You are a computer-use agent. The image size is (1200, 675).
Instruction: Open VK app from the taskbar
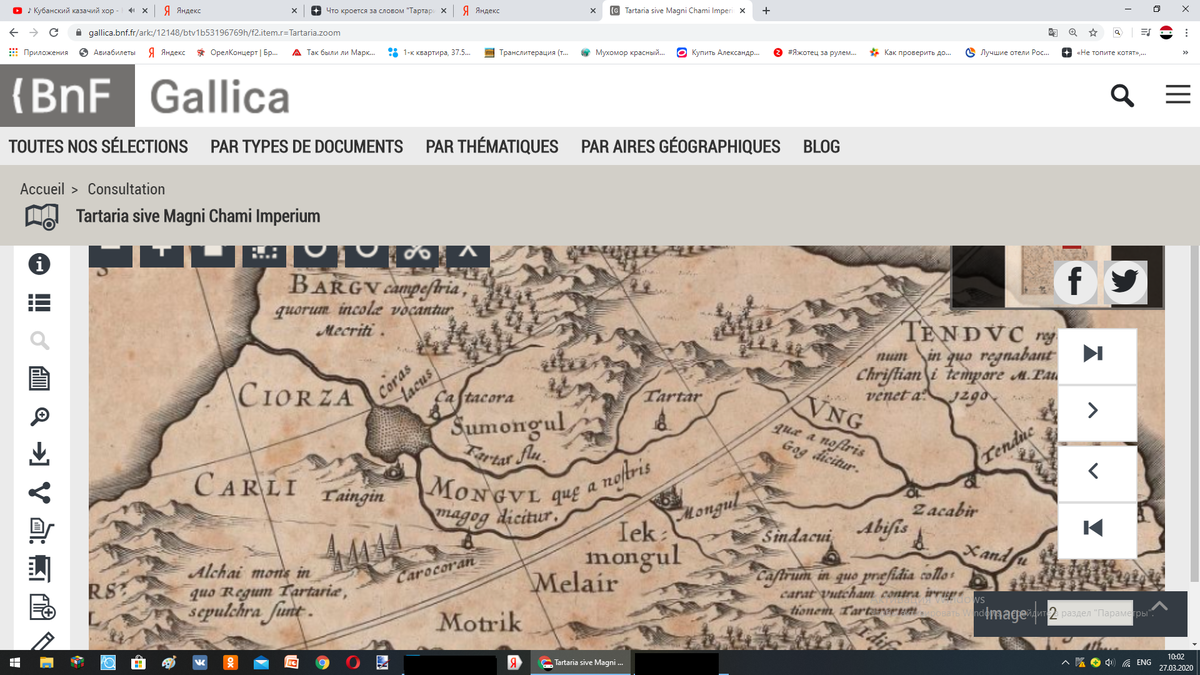click(x=199, y=663)
